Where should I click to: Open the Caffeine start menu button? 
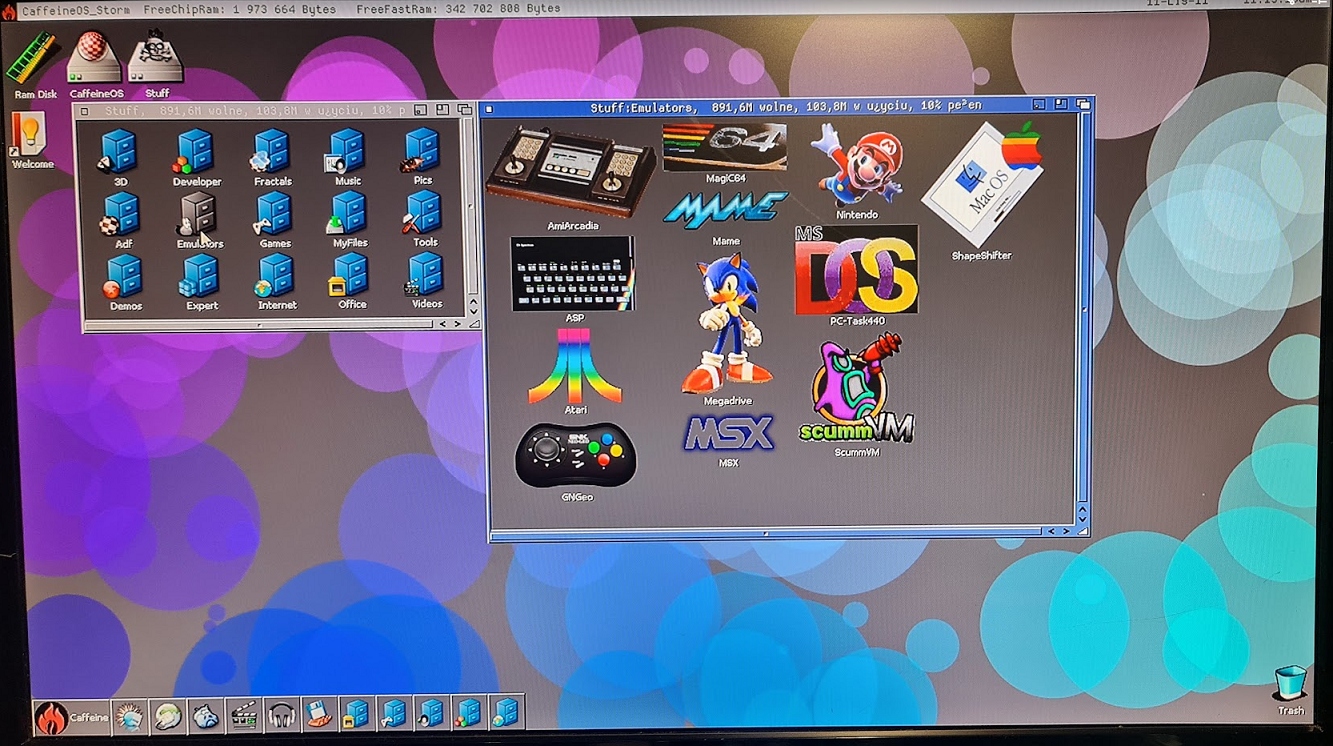pyautogui.click(x=71, y=716)
